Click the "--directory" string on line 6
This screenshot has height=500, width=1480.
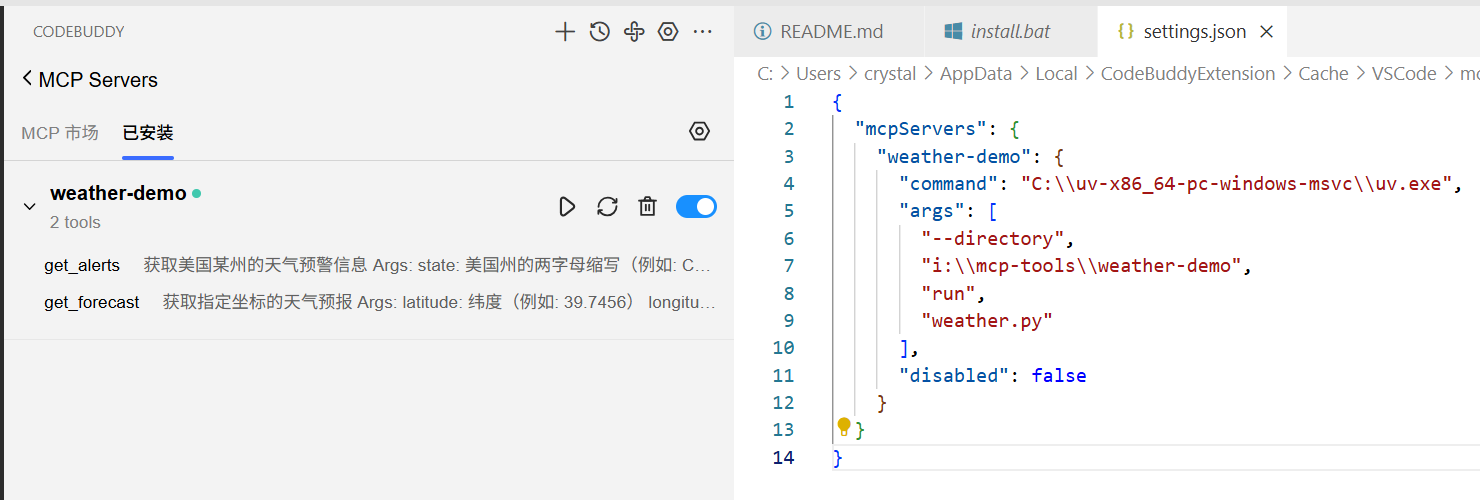pos(992,238)
